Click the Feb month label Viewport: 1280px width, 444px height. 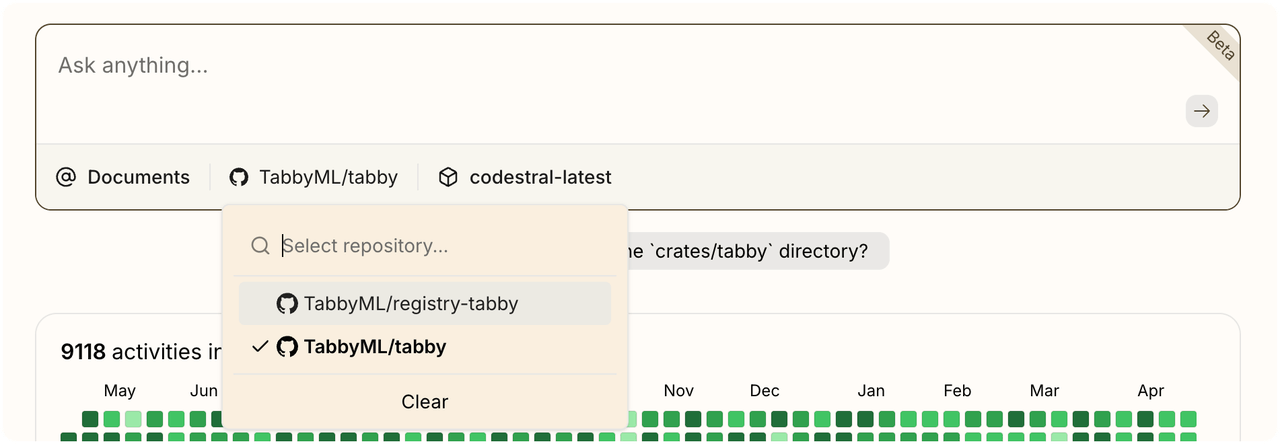point(957,390)
